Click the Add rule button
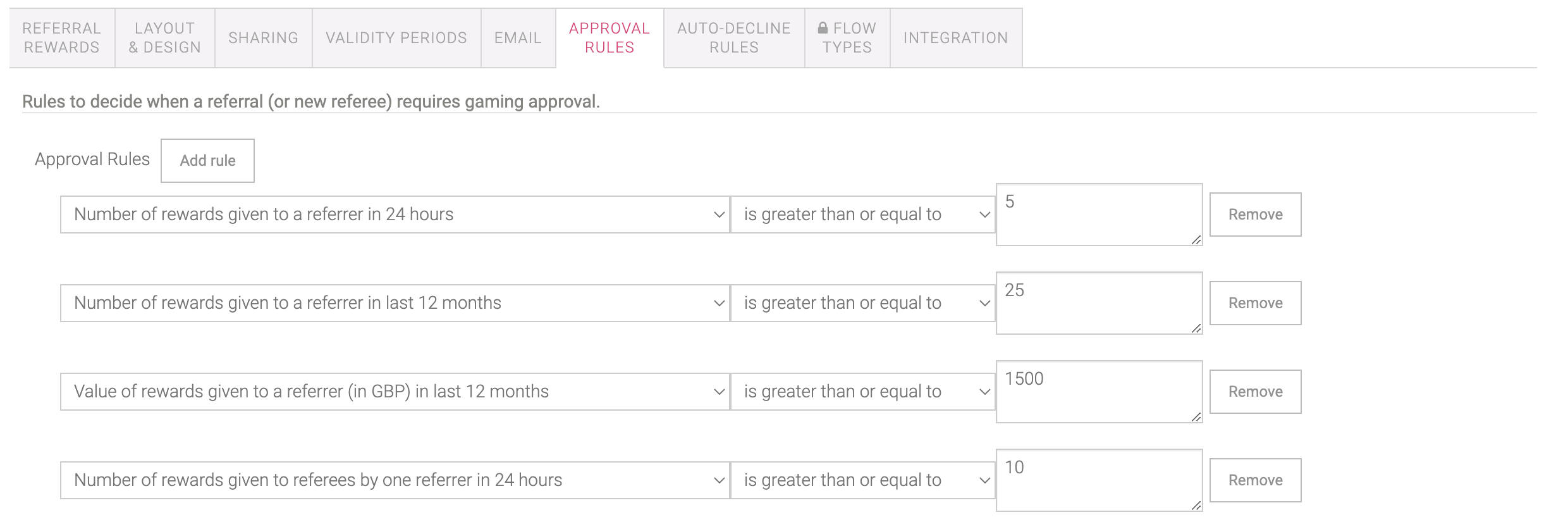1568x529 pixels. coord(207,161)
